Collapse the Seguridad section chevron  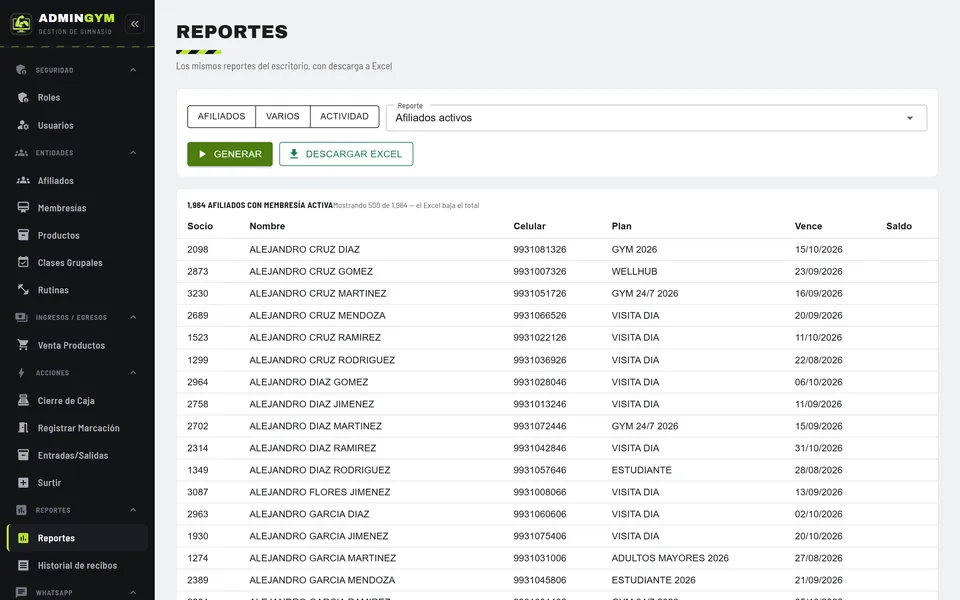coord(133,70)
